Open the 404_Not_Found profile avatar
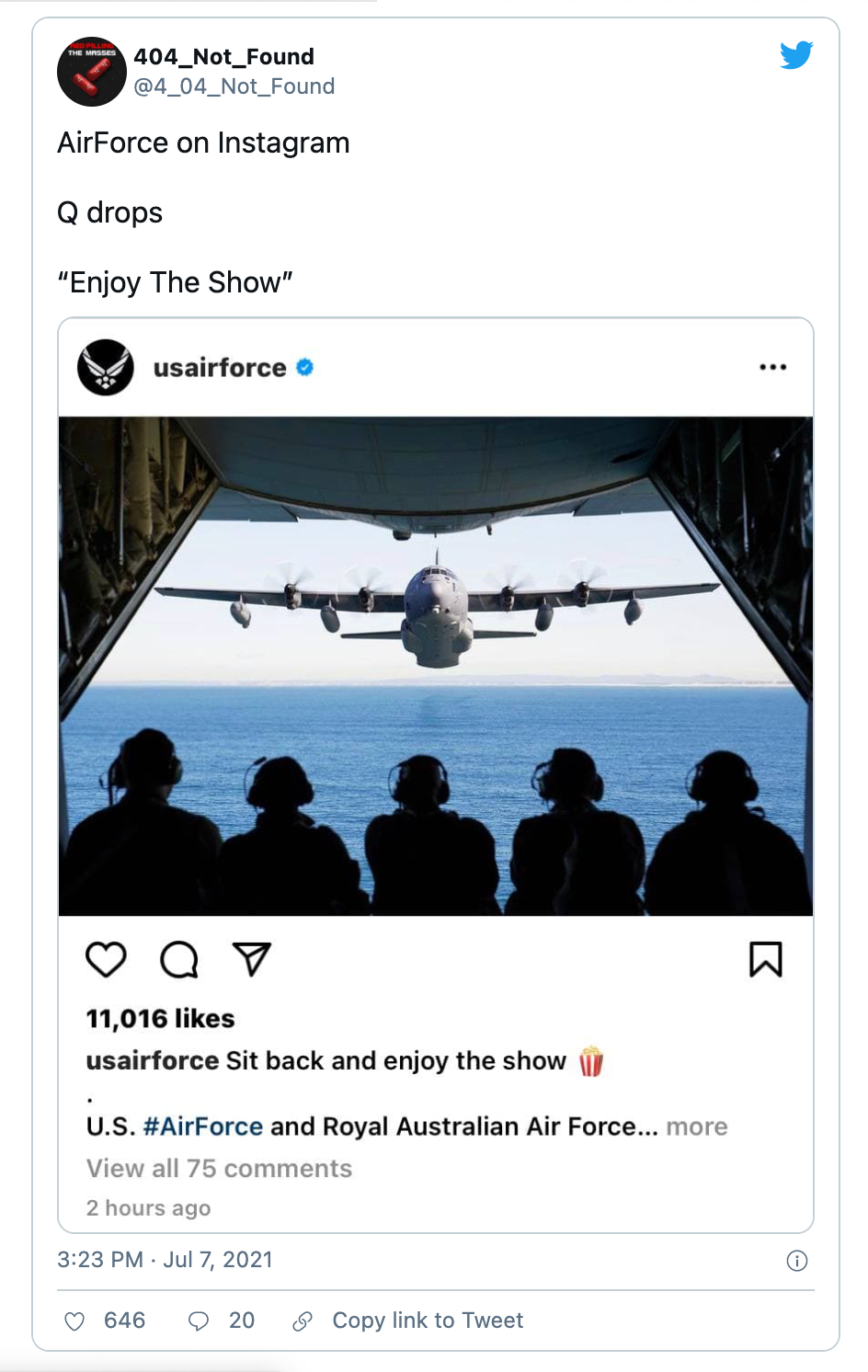Screen dimensions: 868x1372 coord(92,72)
